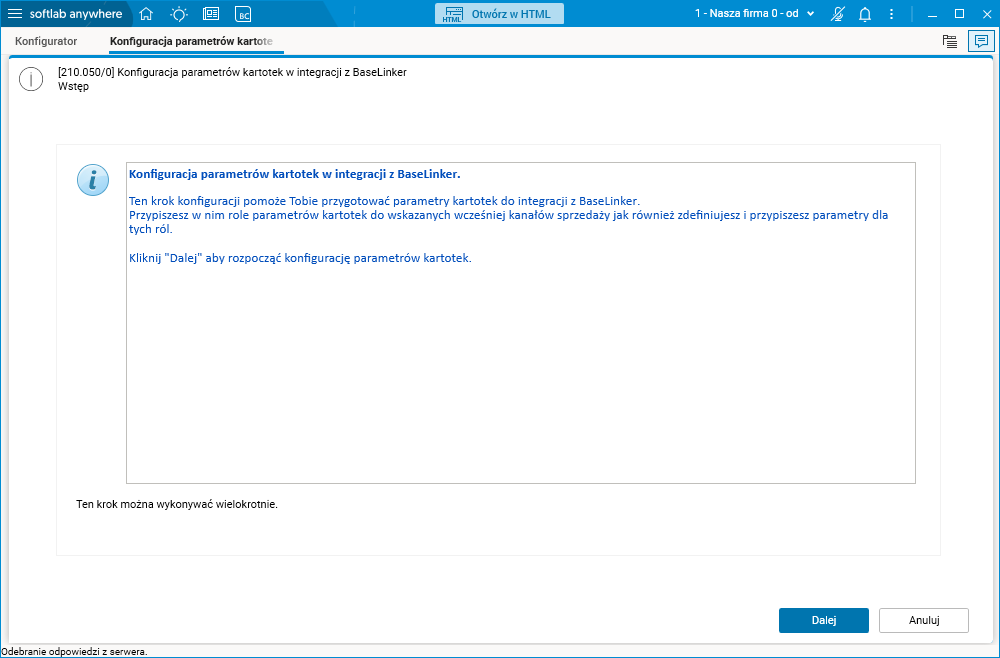Close the softlab anywhere window
Image resolution: width=1000 pixels, height=658 pixels.
click(x=987, y=13)
